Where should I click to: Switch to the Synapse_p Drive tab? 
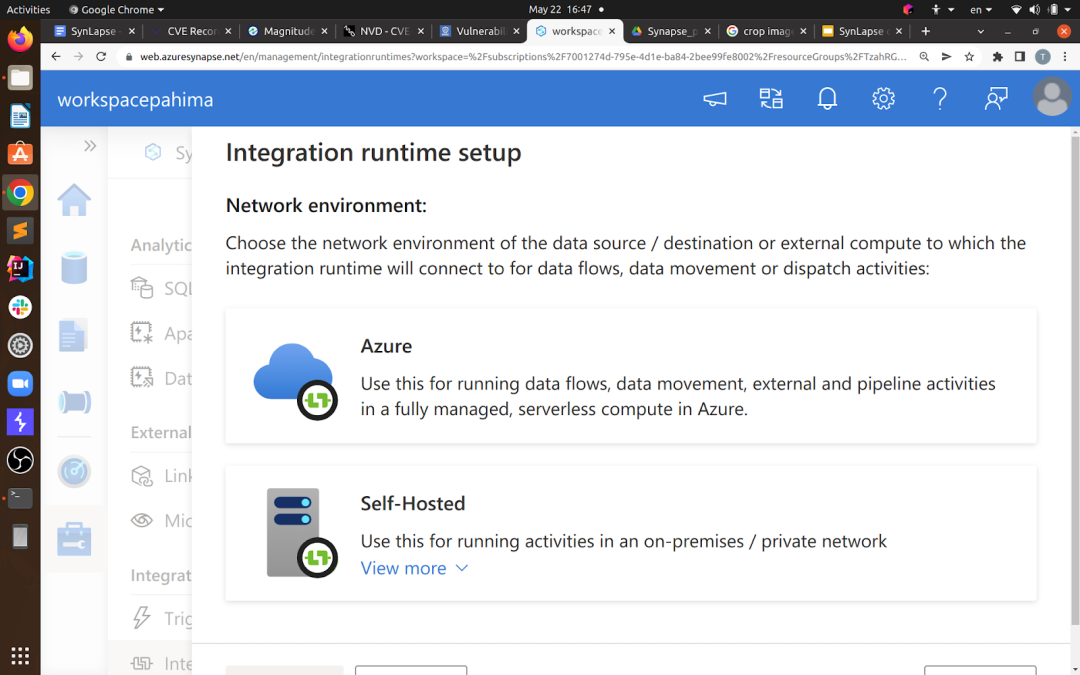tap(672, 31)
